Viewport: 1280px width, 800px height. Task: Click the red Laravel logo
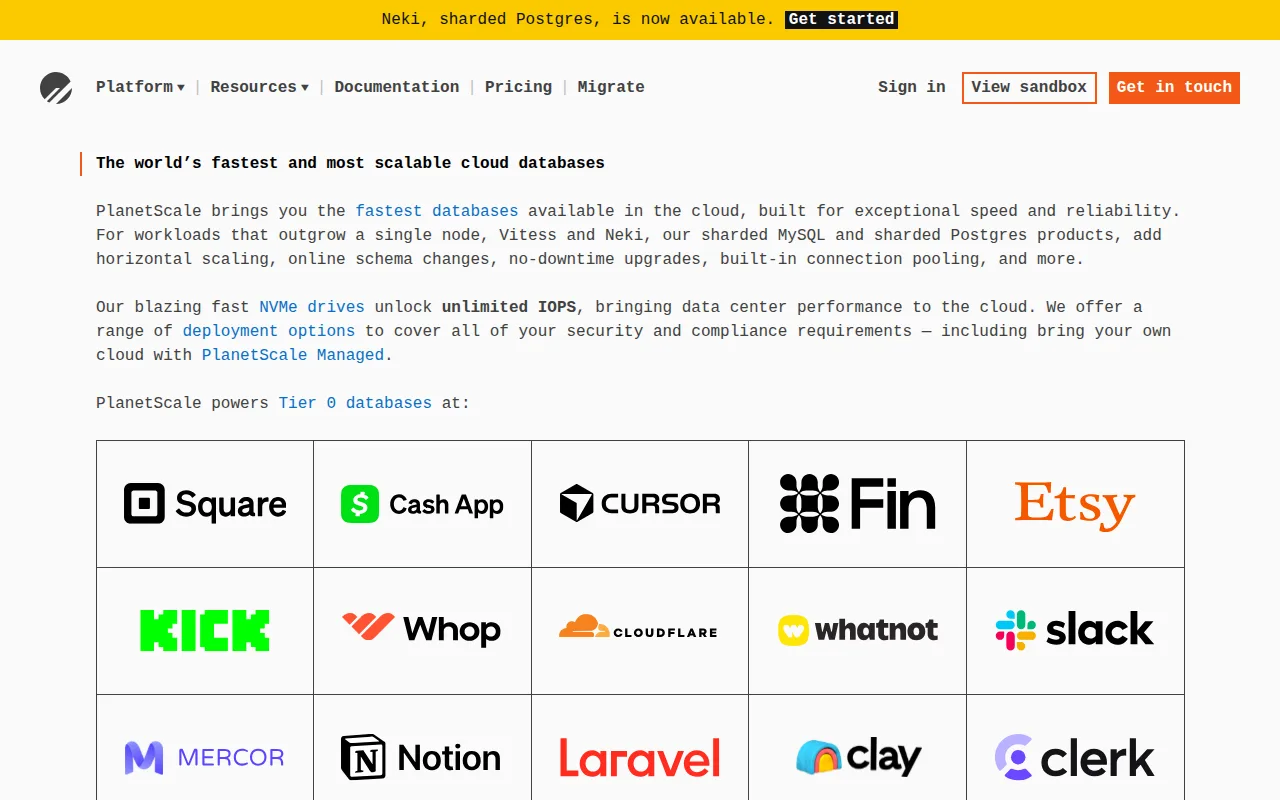640,758
